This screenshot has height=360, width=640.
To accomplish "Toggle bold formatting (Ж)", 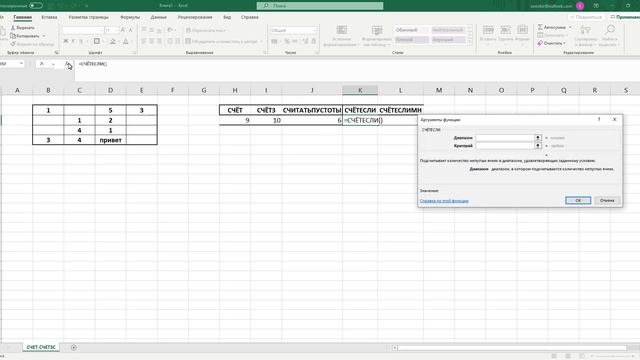I will pos(66,41).
